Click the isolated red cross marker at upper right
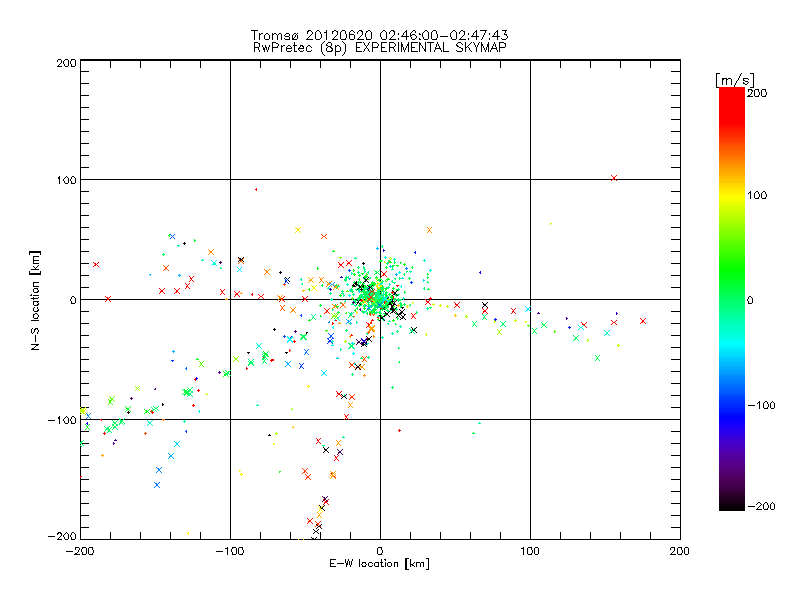The height and width of the screenshot is (600, 800). (x=614, y=178)
